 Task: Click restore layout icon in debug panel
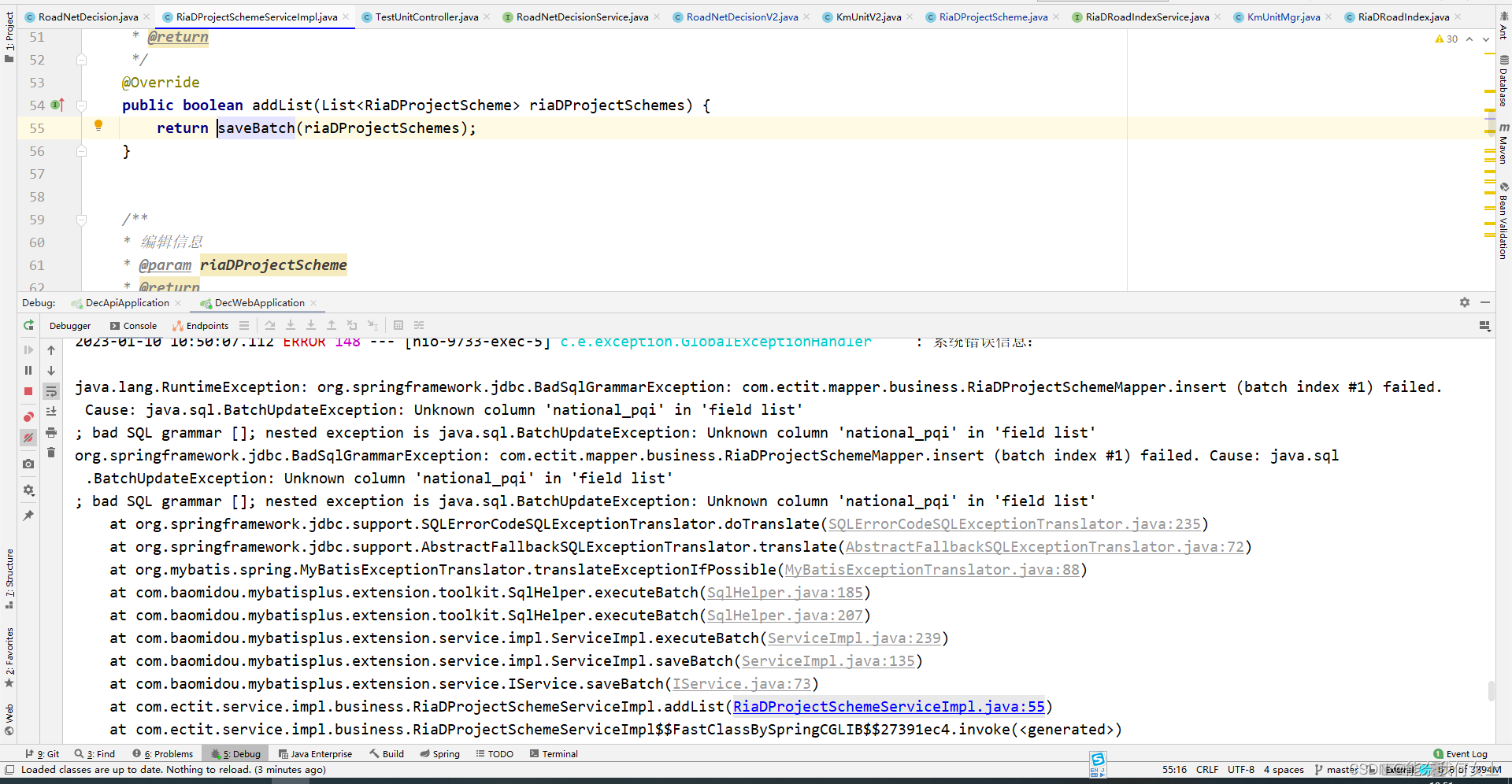pos(1484,326)
